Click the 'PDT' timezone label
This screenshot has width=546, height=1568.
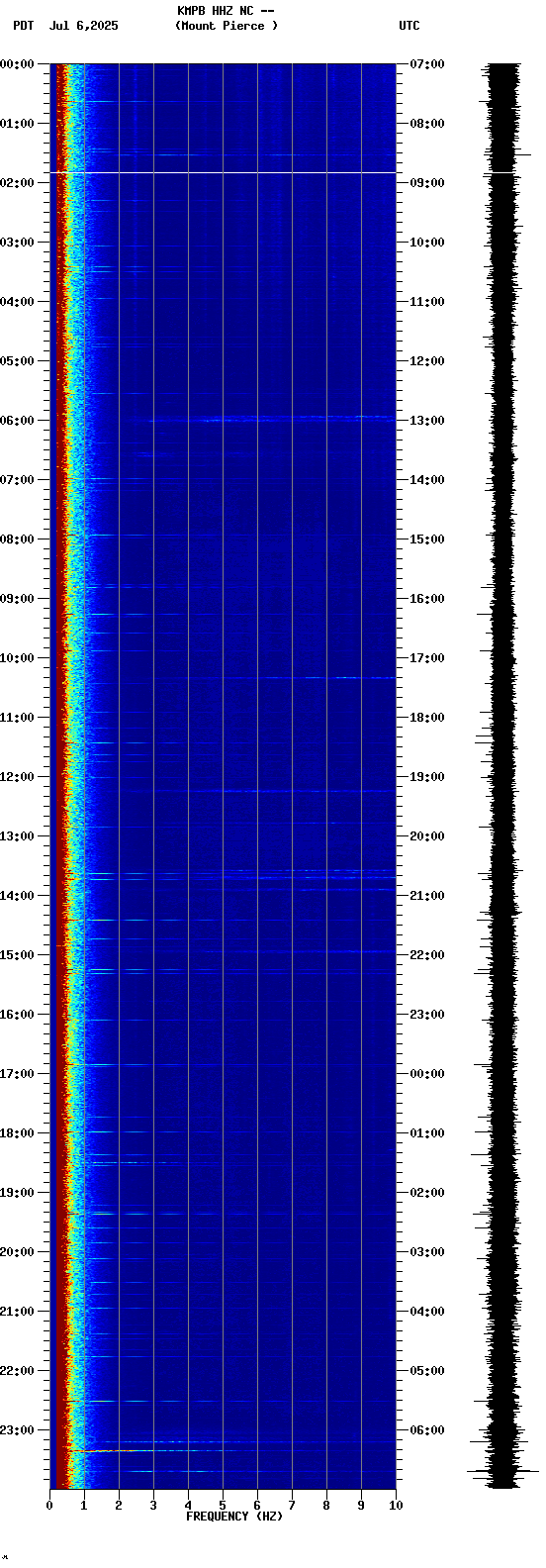pyautogui.click(x=23, y=26)
